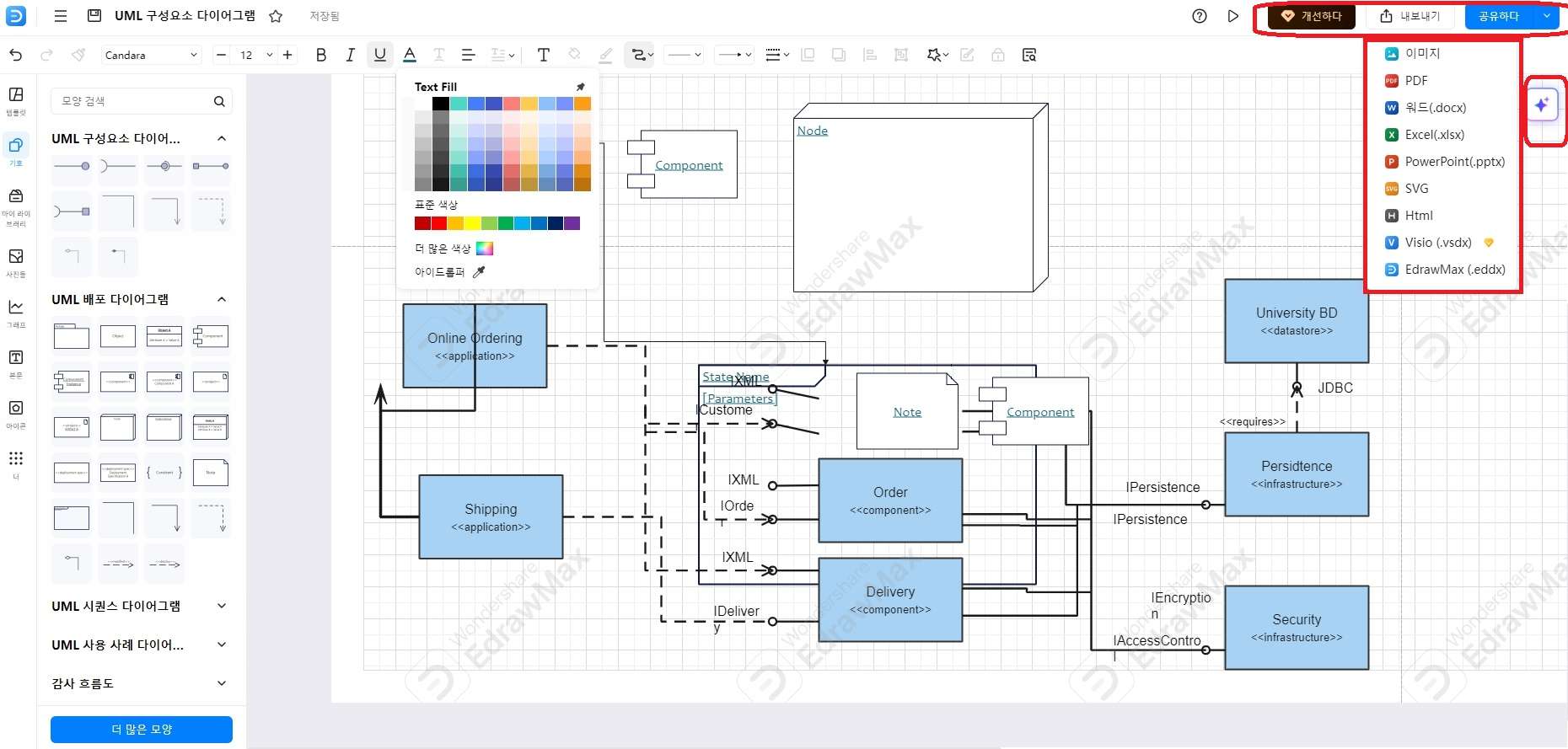Expand UML 사용 사례 다이어그램 section
This screenshot has height=749, width=1568.
click(222, 645)
